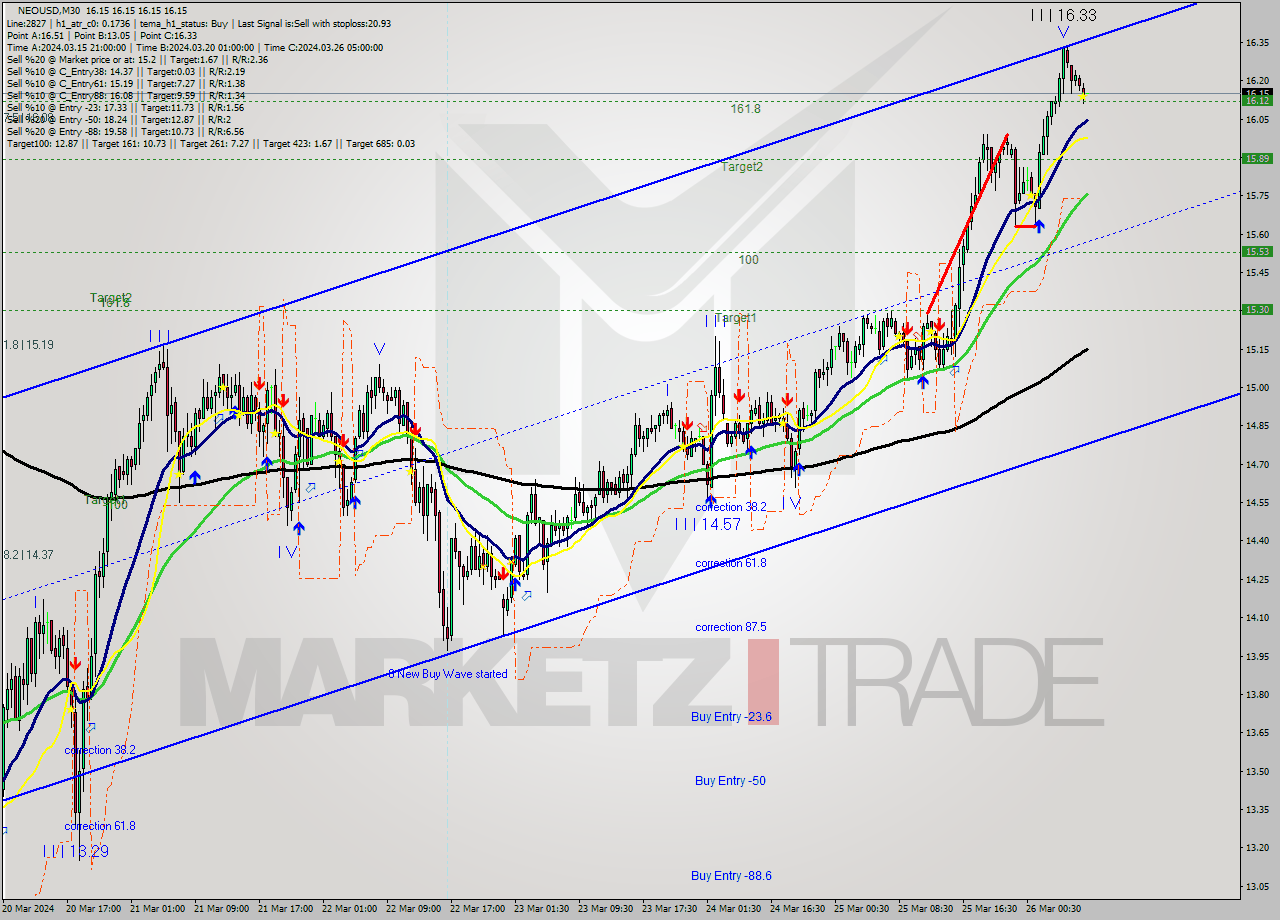Click the green 15.30 price tag

click(1257, 309)
